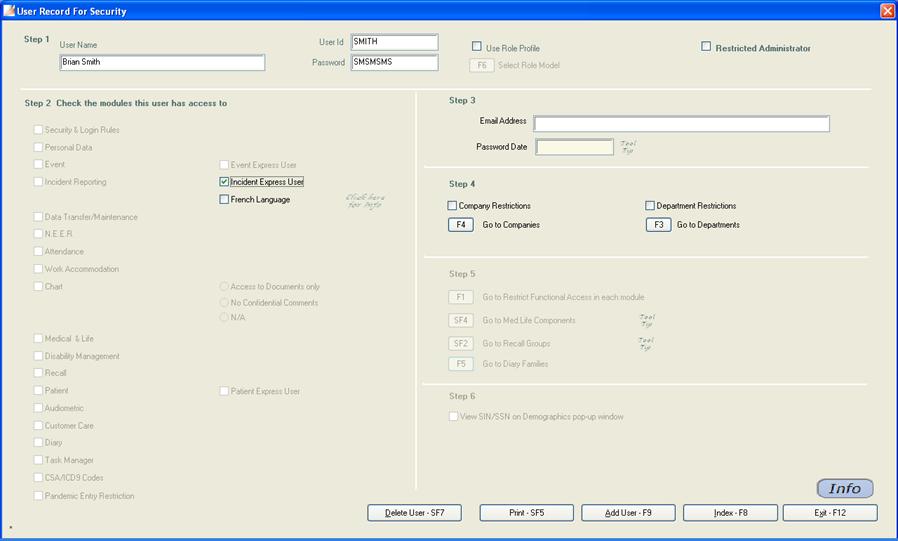Click the Info button icon
Viewport: 898px width, 541px height.
tap(845, 489)
